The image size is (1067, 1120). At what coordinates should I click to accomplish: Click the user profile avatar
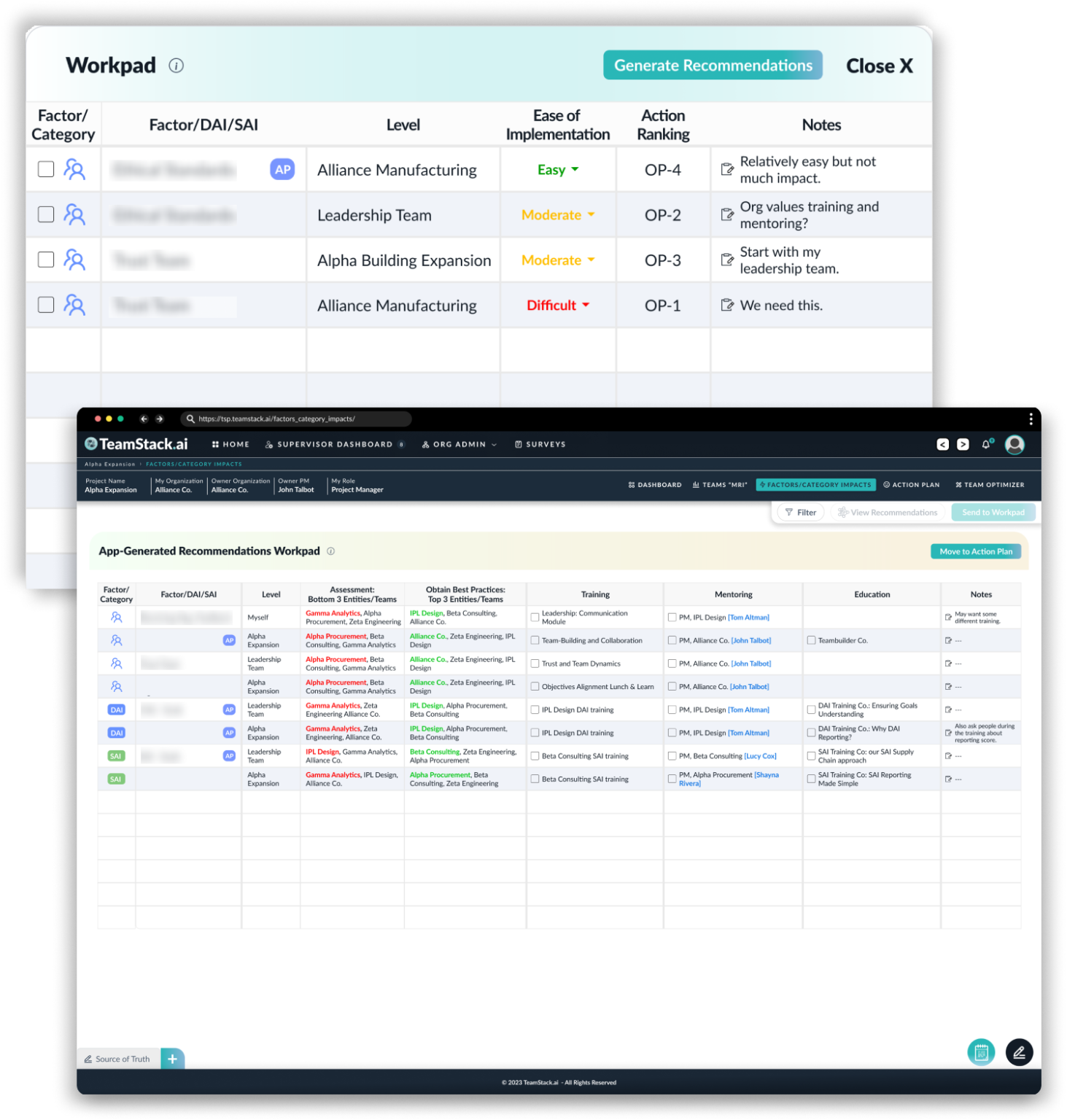(x=1014, y=444)
